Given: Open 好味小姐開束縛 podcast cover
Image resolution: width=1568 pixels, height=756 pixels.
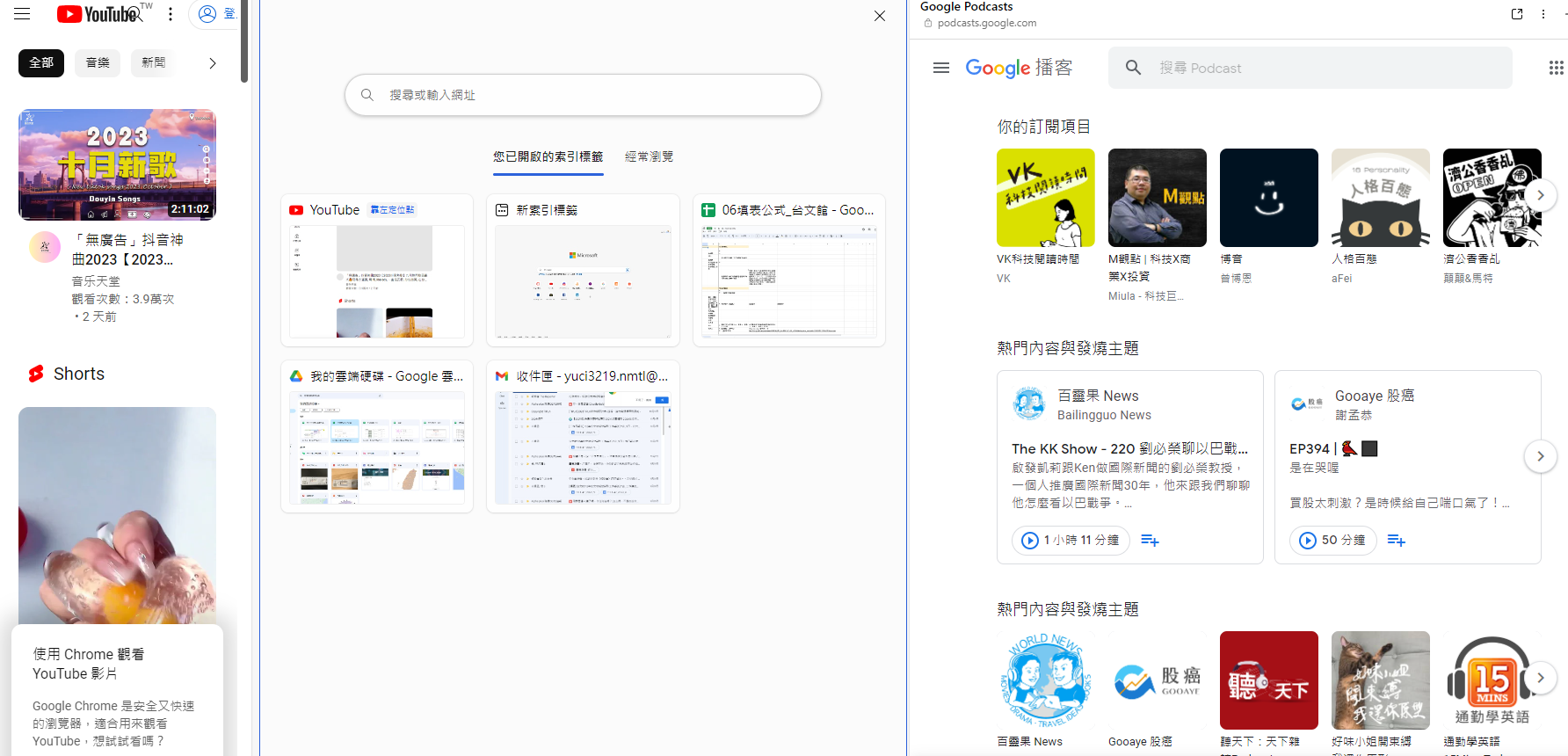Looking at the screenshot, I should coord(1381,680).
